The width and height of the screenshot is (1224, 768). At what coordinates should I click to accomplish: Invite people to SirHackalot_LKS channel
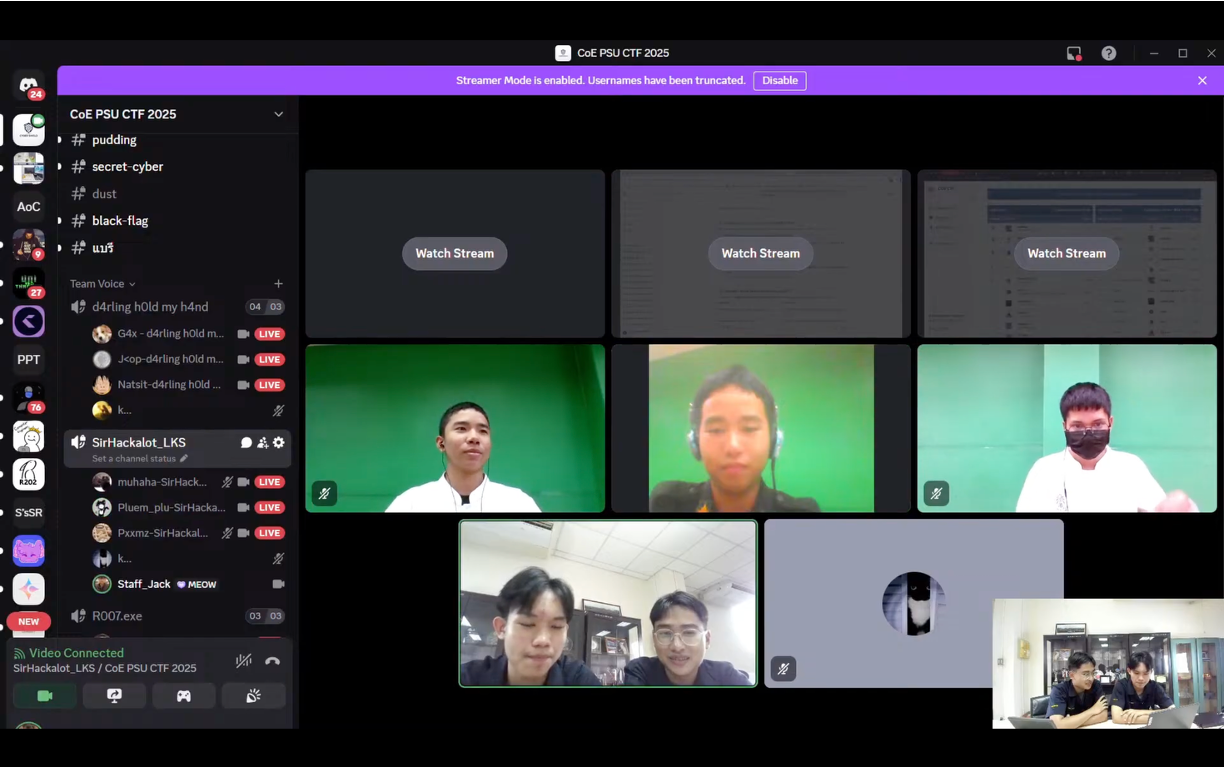262,442
